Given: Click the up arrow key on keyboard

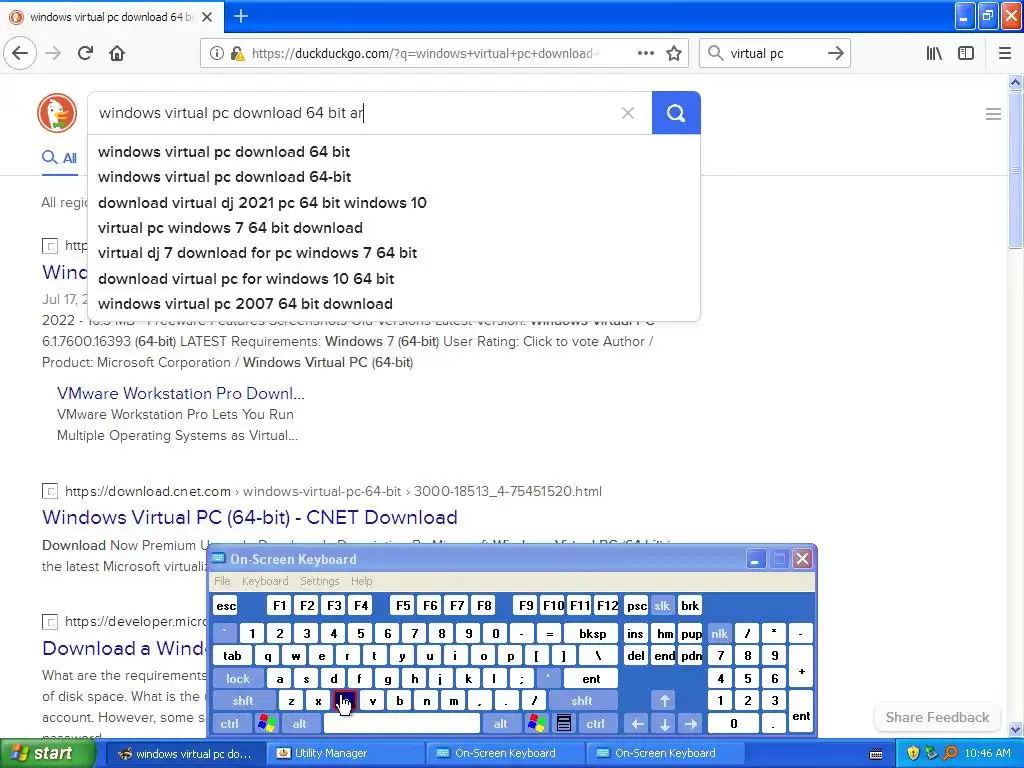Looking at the screenshot, I should (x=664, y=701).
